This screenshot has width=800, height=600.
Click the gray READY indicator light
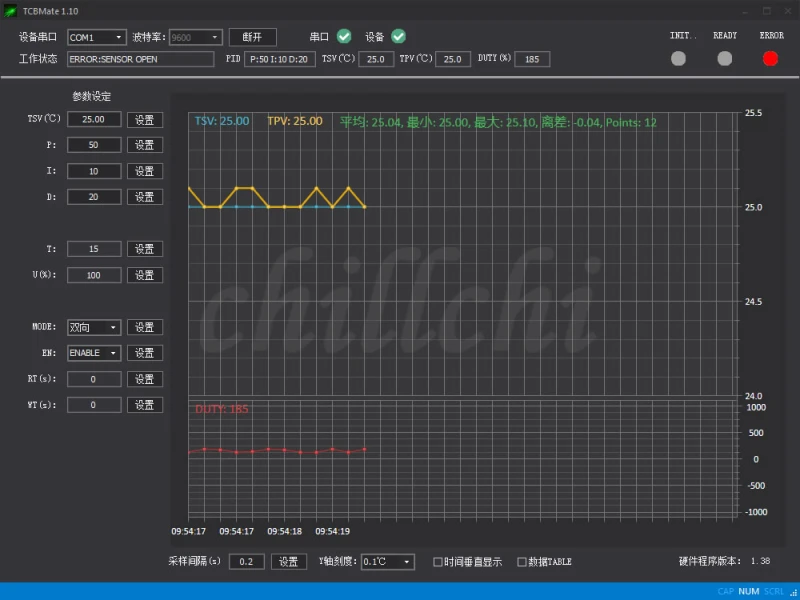(x=725, y=58)
